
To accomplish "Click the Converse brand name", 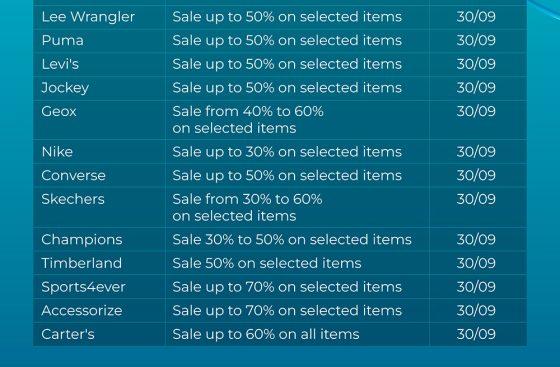I will coord(73,175).
